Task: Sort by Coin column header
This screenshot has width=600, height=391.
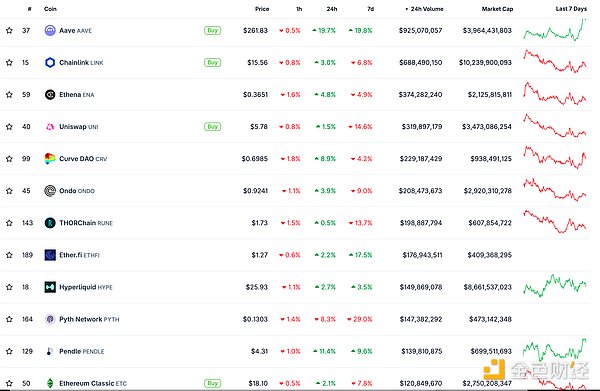Action: pyautogui.click(x=50, y=9)
